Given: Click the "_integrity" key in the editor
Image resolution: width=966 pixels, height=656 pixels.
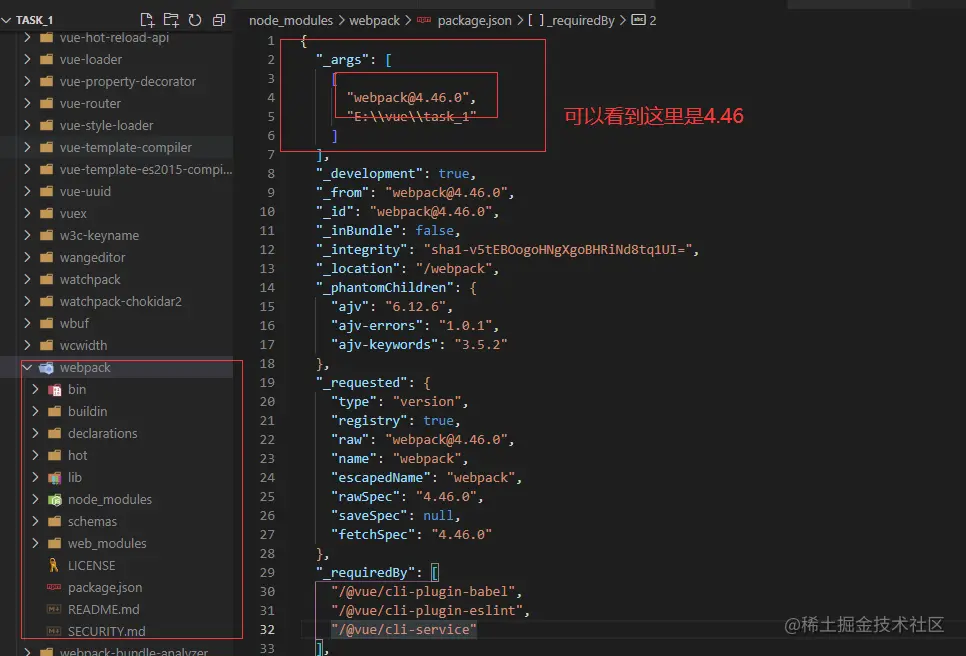Looking at the screenshot, I should click(x=362, y=249).
